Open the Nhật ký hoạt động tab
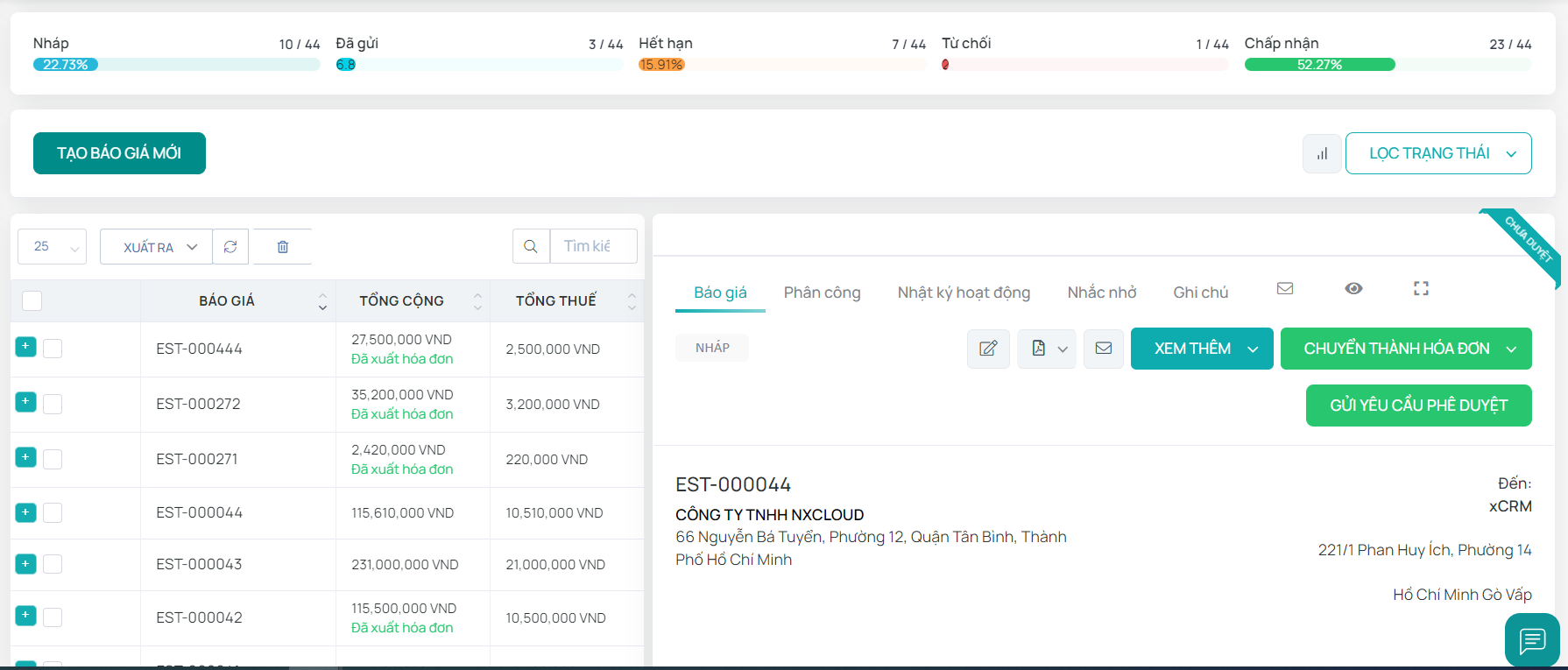The width and height of the screenshot is (1568, 670). tap(964, 293)
